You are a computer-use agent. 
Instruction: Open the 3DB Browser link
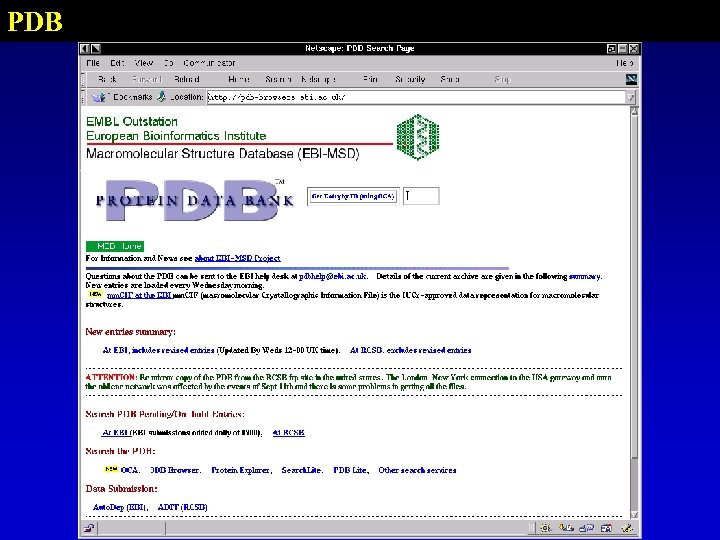175,470
